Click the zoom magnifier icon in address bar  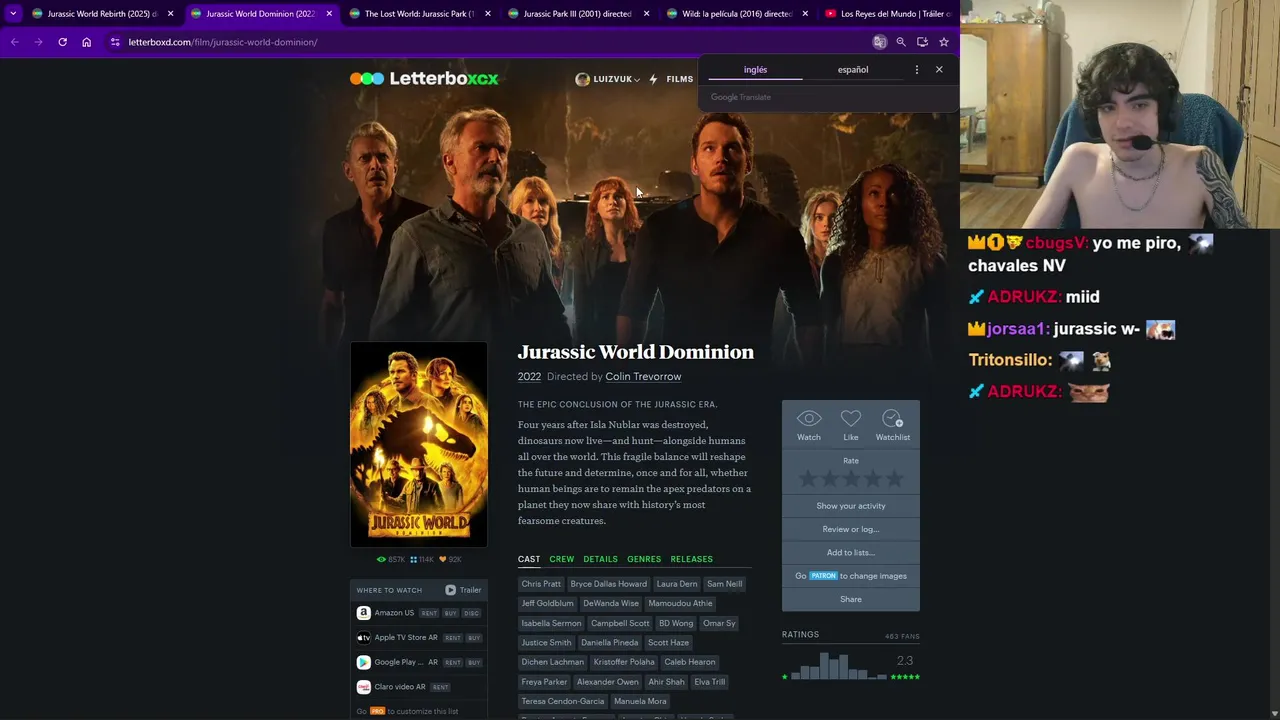pyautogui.click(x=901, y=42)
